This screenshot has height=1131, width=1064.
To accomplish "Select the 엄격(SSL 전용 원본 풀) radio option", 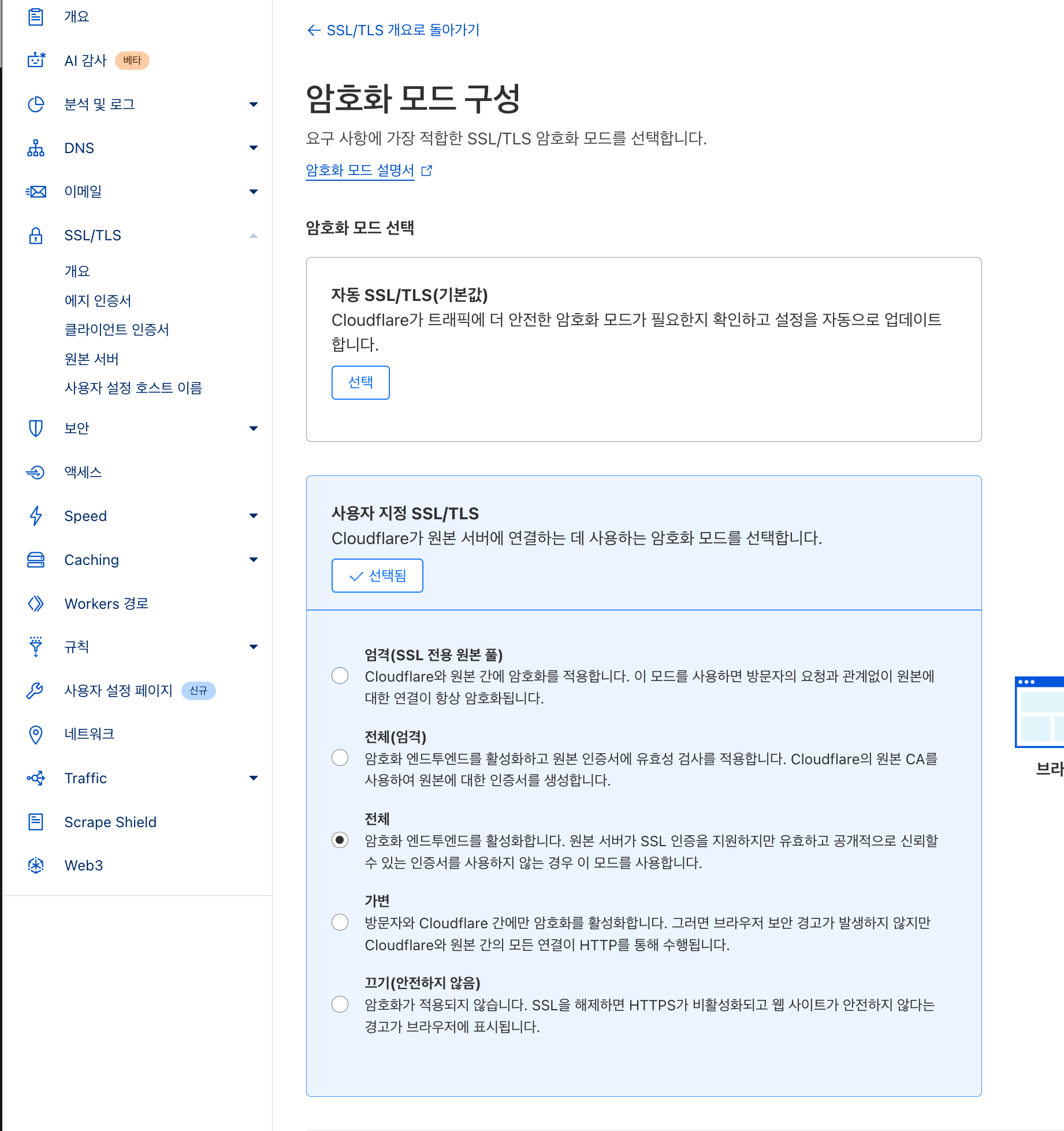I will [x=340, y=676].
